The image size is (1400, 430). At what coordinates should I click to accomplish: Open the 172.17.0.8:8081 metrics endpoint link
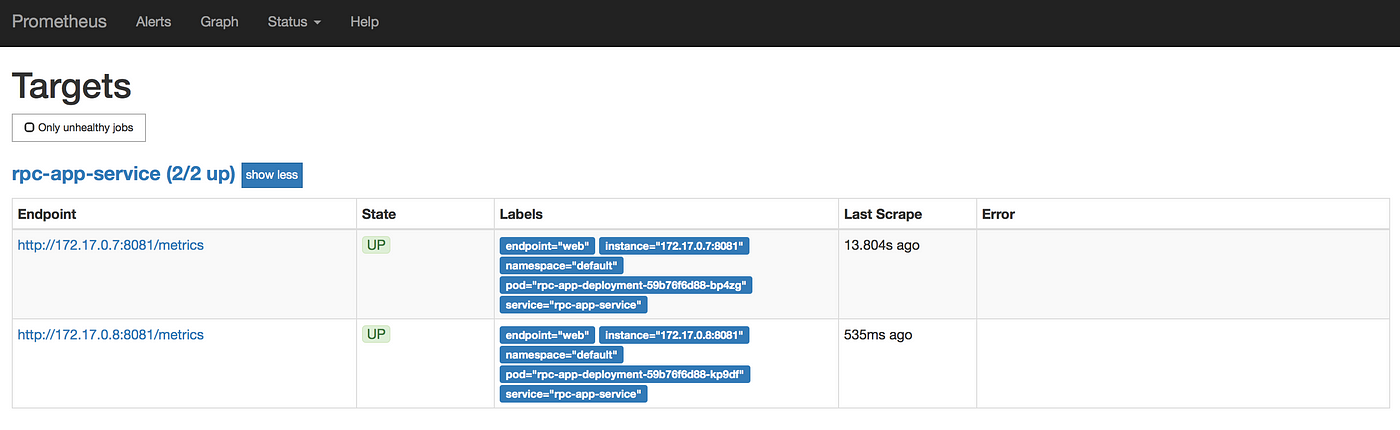tap(111, 335)
